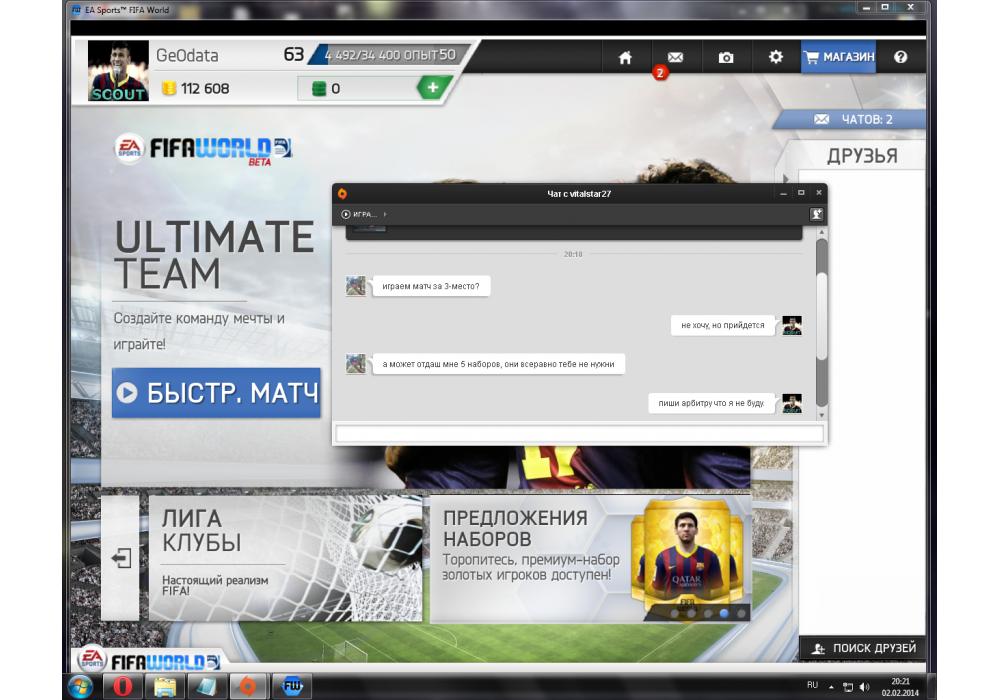Image resolution: width=1000 pixels, height=700 pixels.
Task: Expand the ИГРА... dropdown in chat
Action: click(x=364, y=214)
